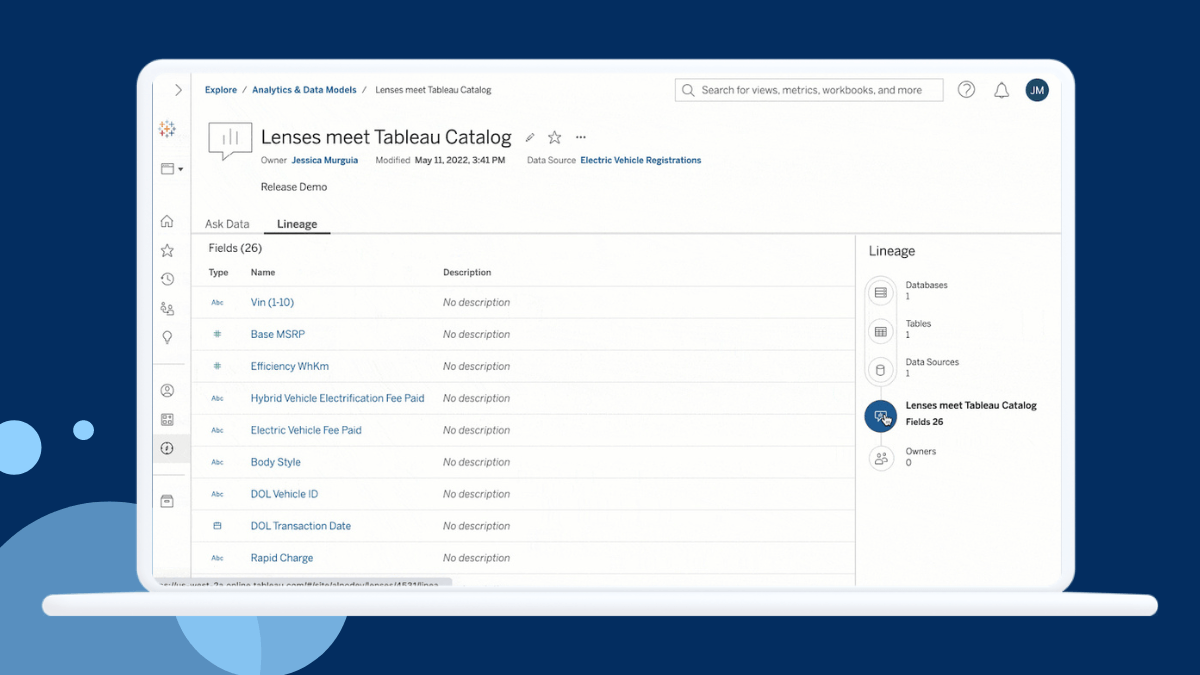Select the Lineage tab
1200x675 pixels.
pos(296,224)
